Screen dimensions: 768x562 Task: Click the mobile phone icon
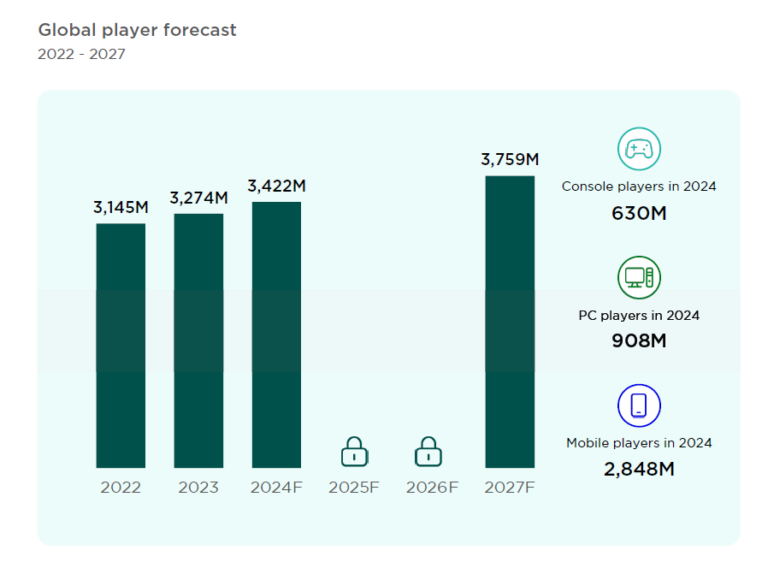638,405
